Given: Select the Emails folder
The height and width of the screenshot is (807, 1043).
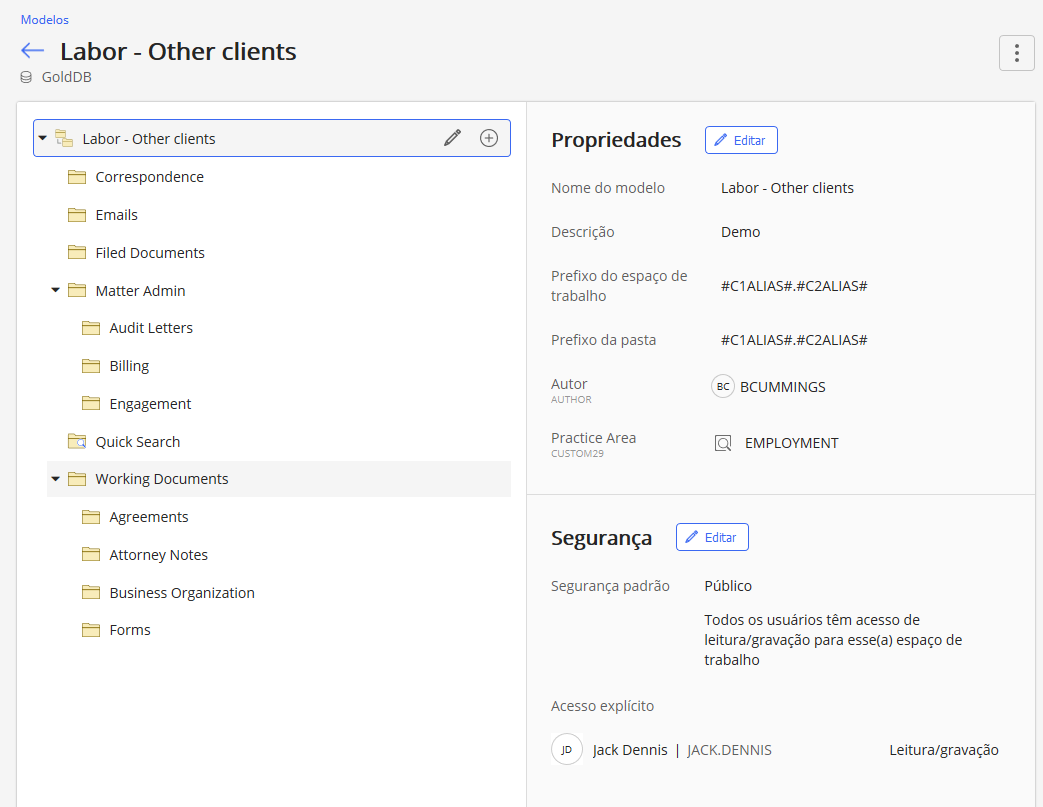Looking at the screenshot, I should coord(116,215).
